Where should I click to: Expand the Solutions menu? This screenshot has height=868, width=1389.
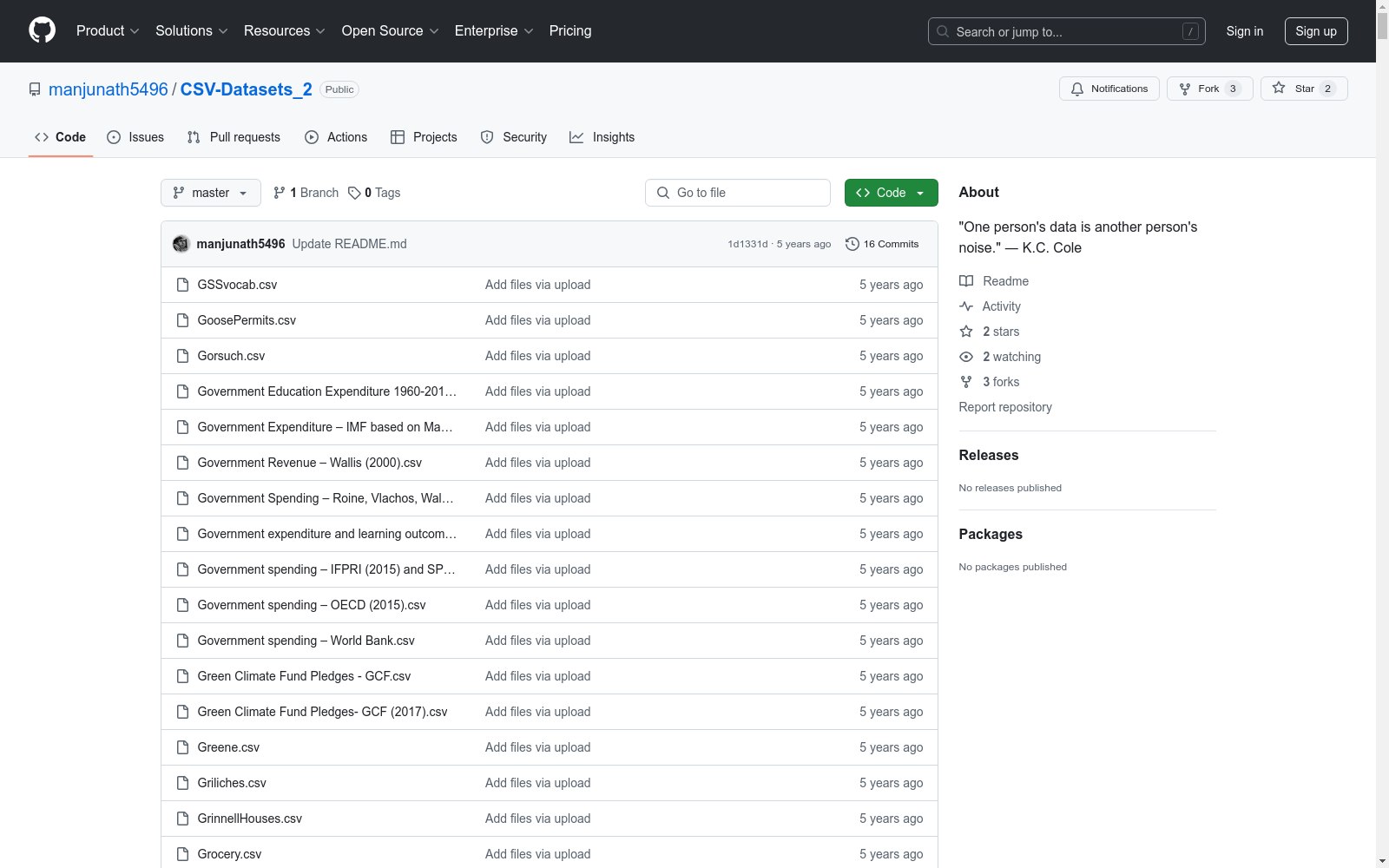pyautogui.click(x=192, y=31)
